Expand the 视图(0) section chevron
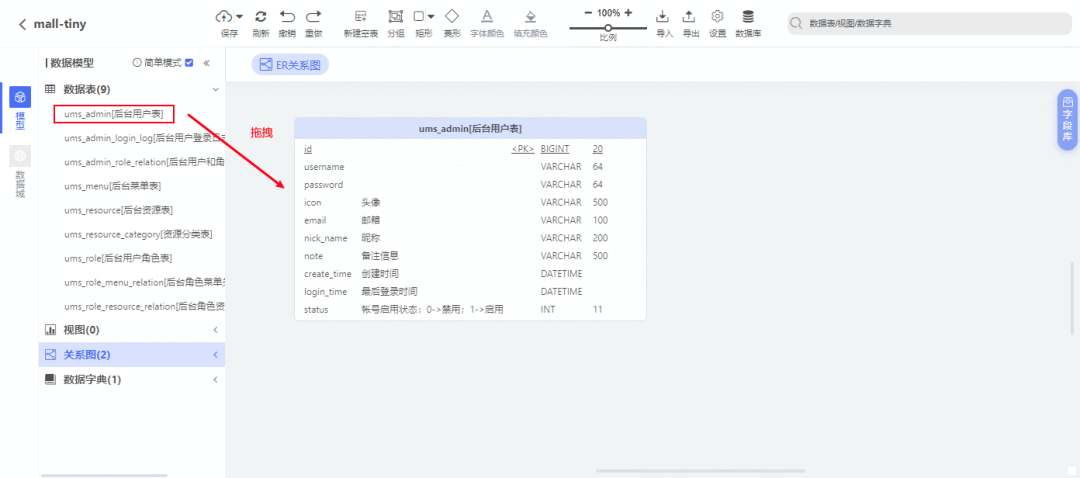Viewport: 1080px width, 478px height. pyautogui.click(x=216, y=331)
